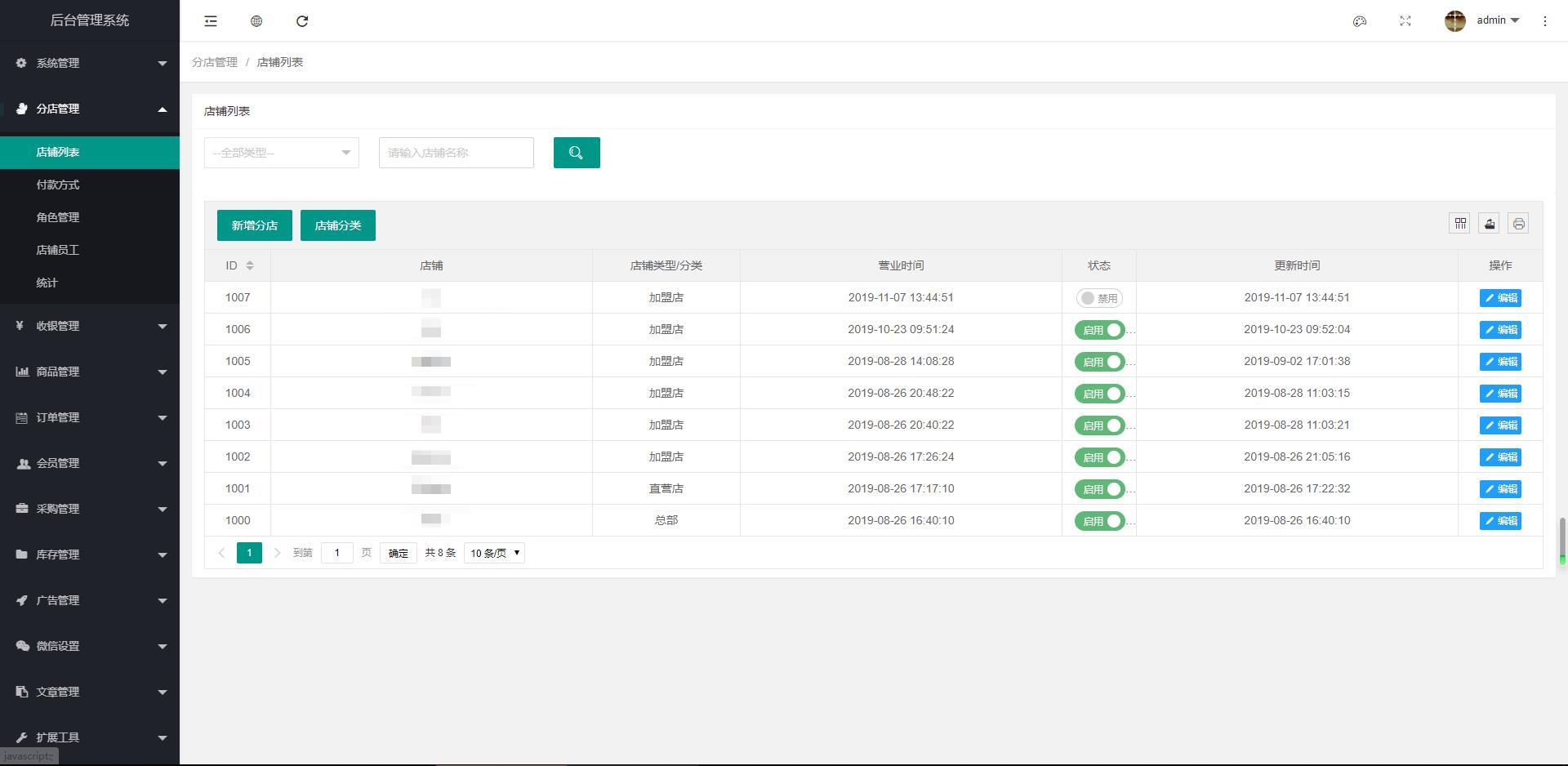
Task: Enable the status switch for store 1007
Action: [1099, 298]
